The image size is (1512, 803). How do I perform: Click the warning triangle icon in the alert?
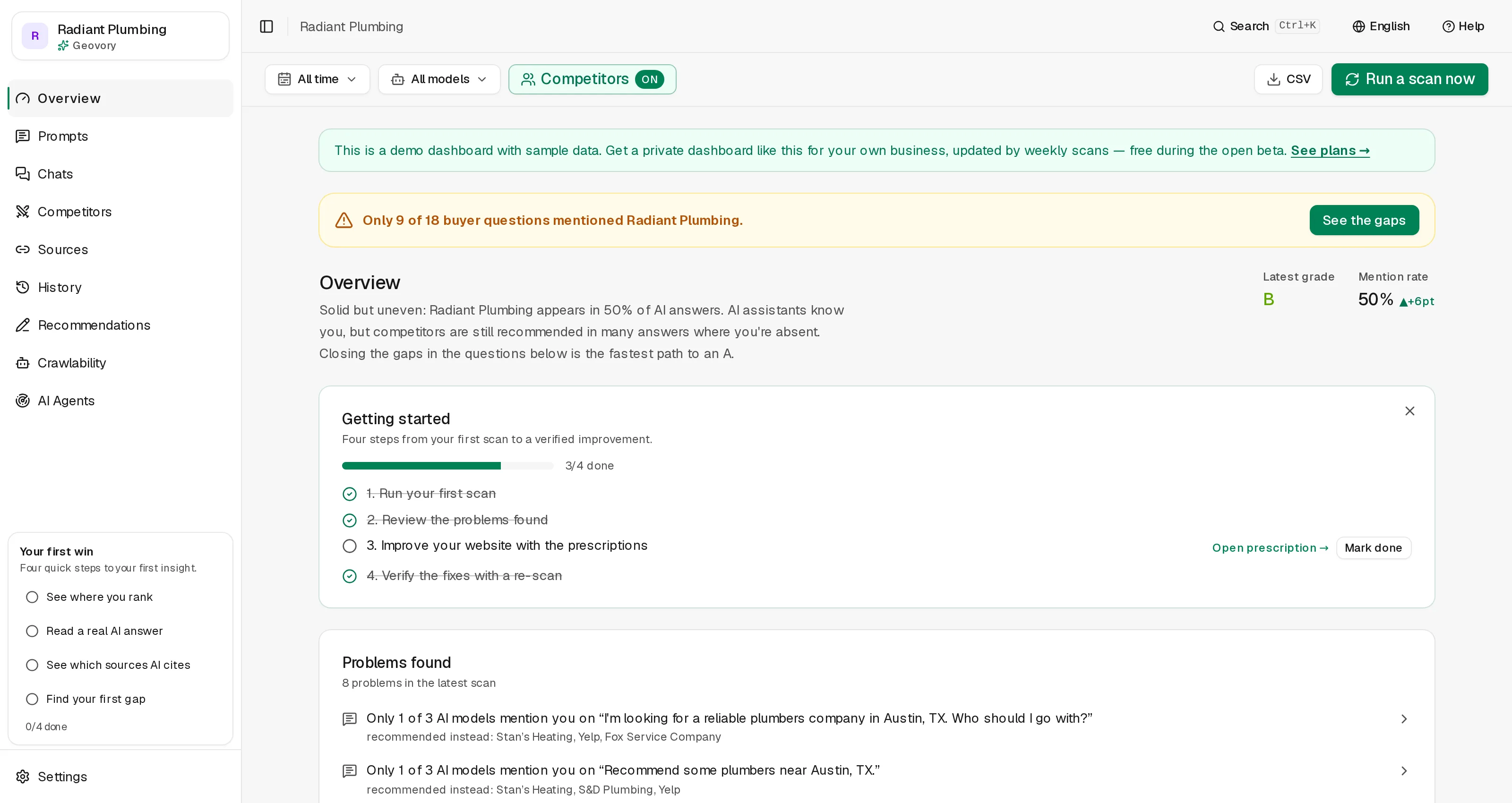point(344,220)
